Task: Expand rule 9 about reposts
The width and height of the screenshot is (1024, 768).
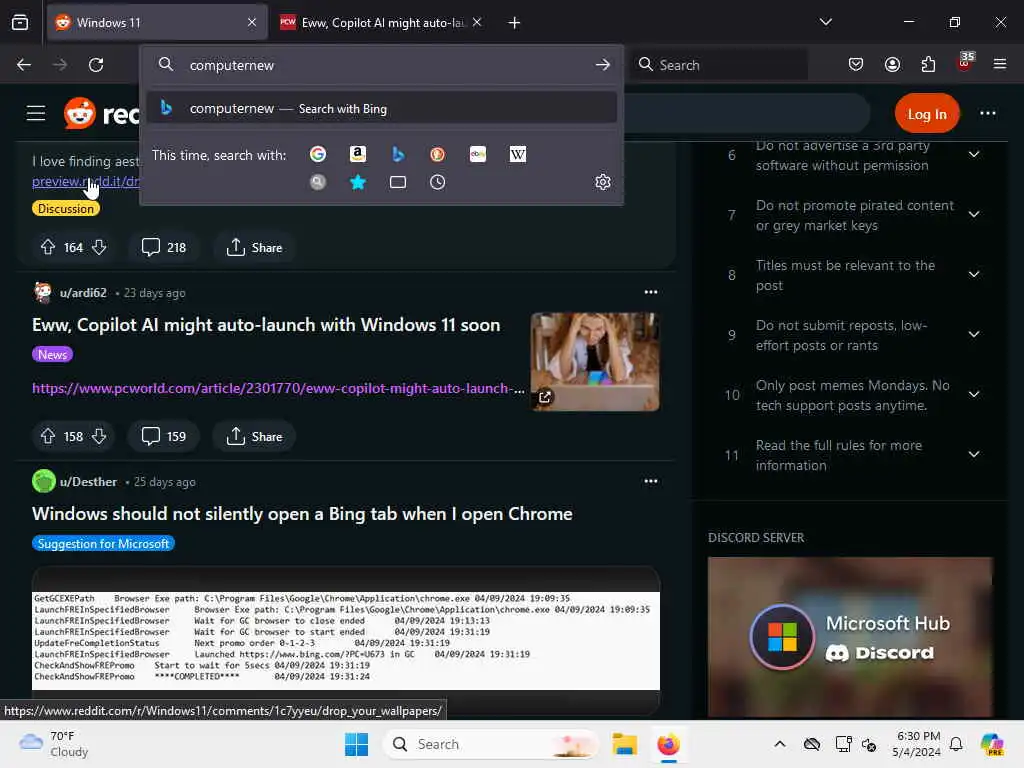Action: pos(974,335)
